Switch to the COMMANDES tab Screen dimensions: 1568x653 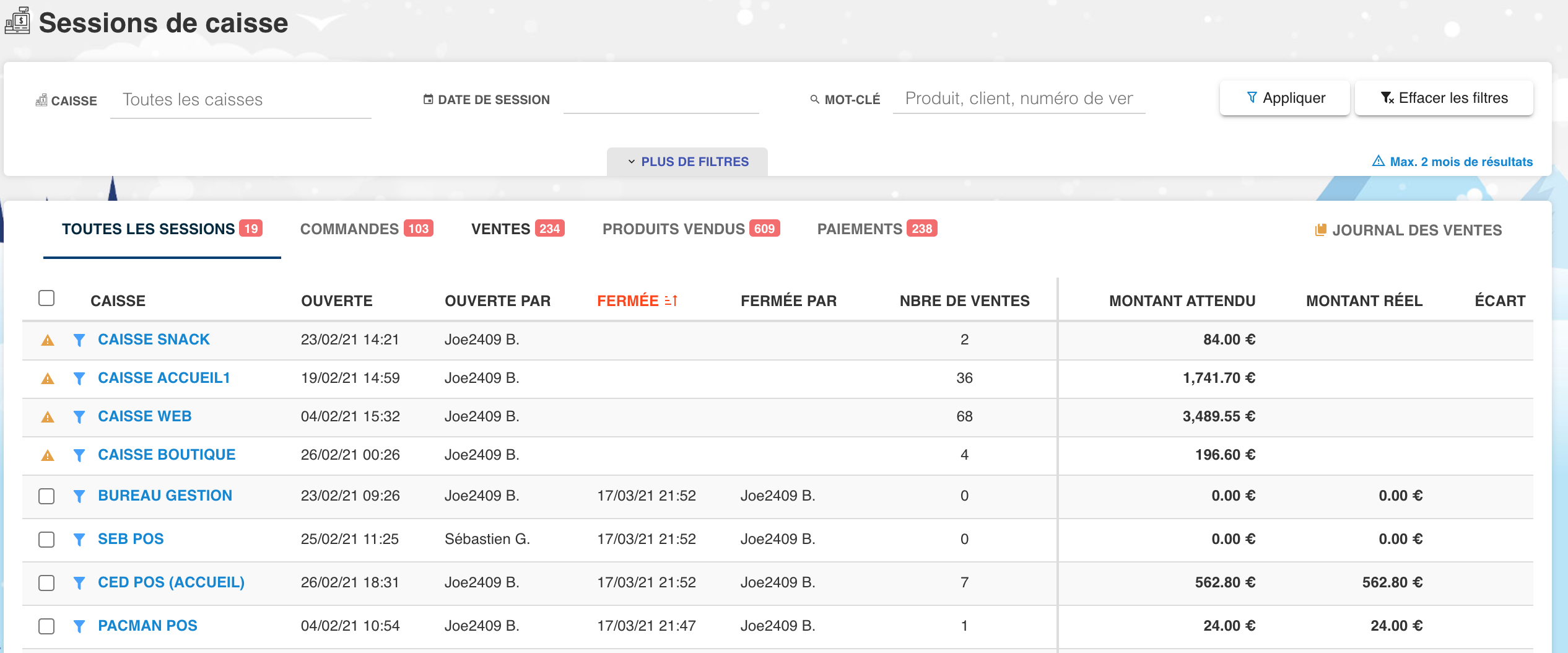[366, 229]
